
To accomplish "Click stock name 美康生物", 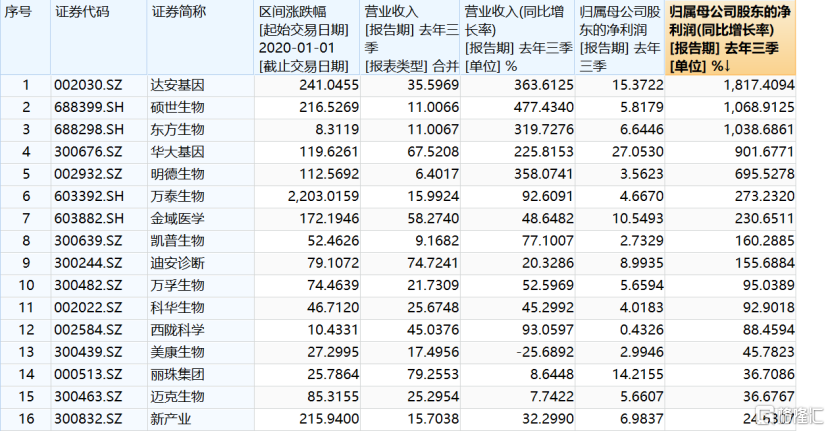I will pyautogui.click(x=177, y=352).
